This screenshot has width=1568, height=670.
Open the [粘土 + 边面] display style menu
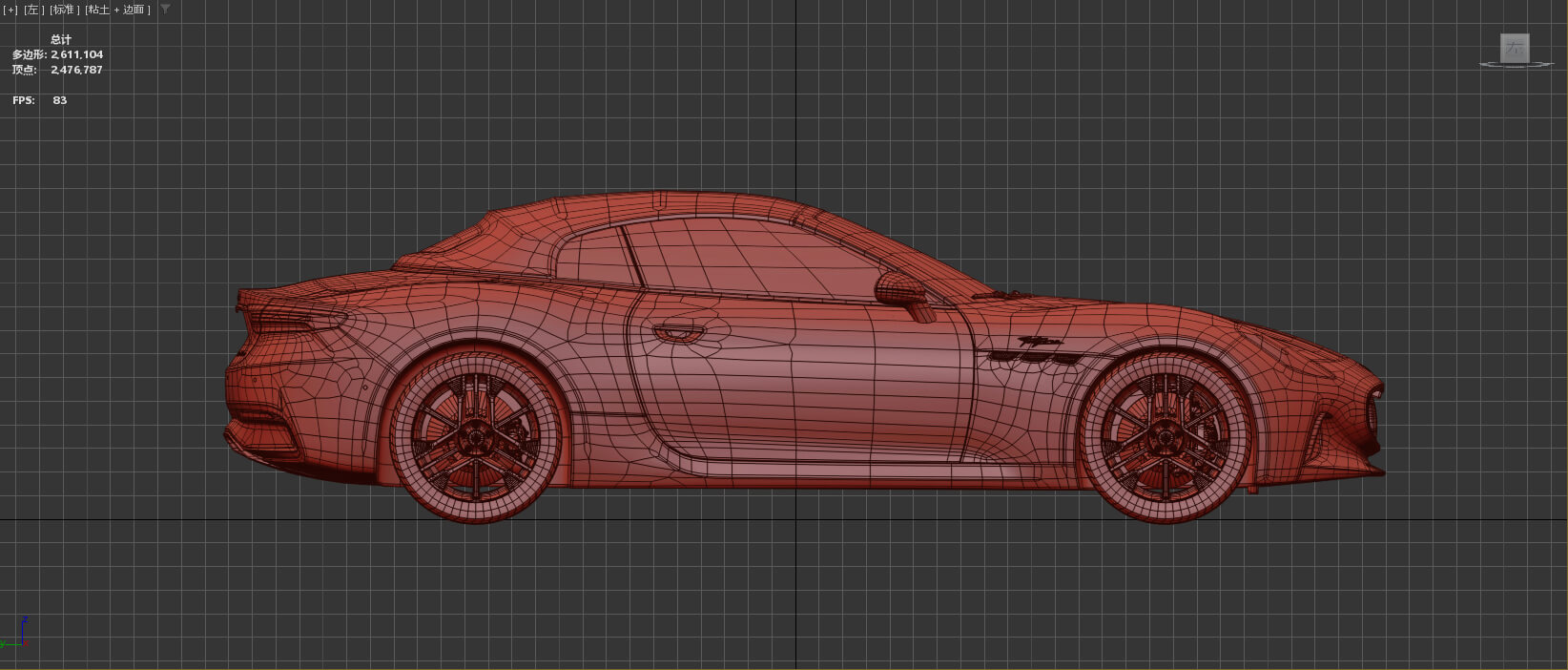click(118, 10)
